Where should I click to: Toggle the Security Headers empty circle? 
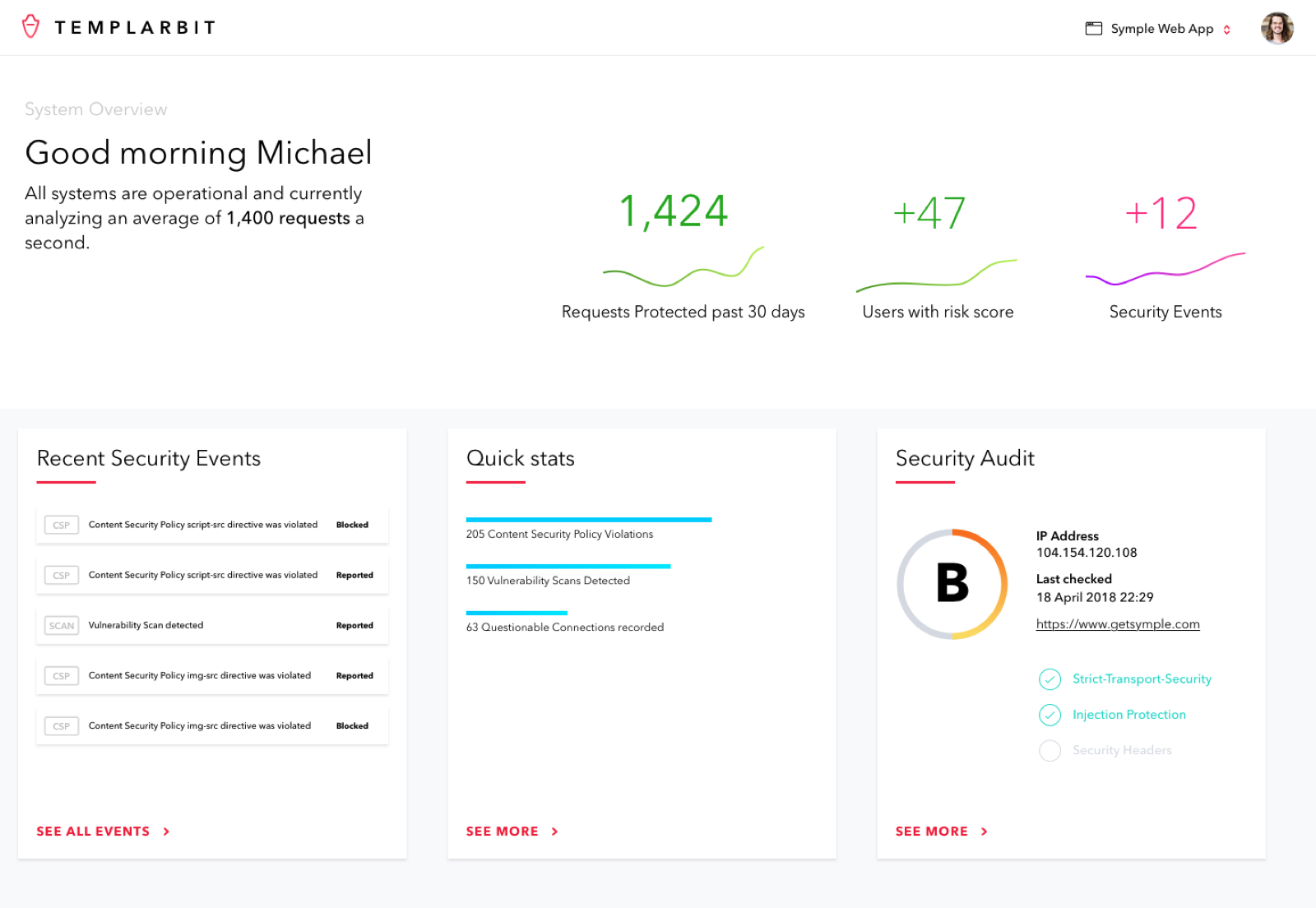pos(1050,751)
